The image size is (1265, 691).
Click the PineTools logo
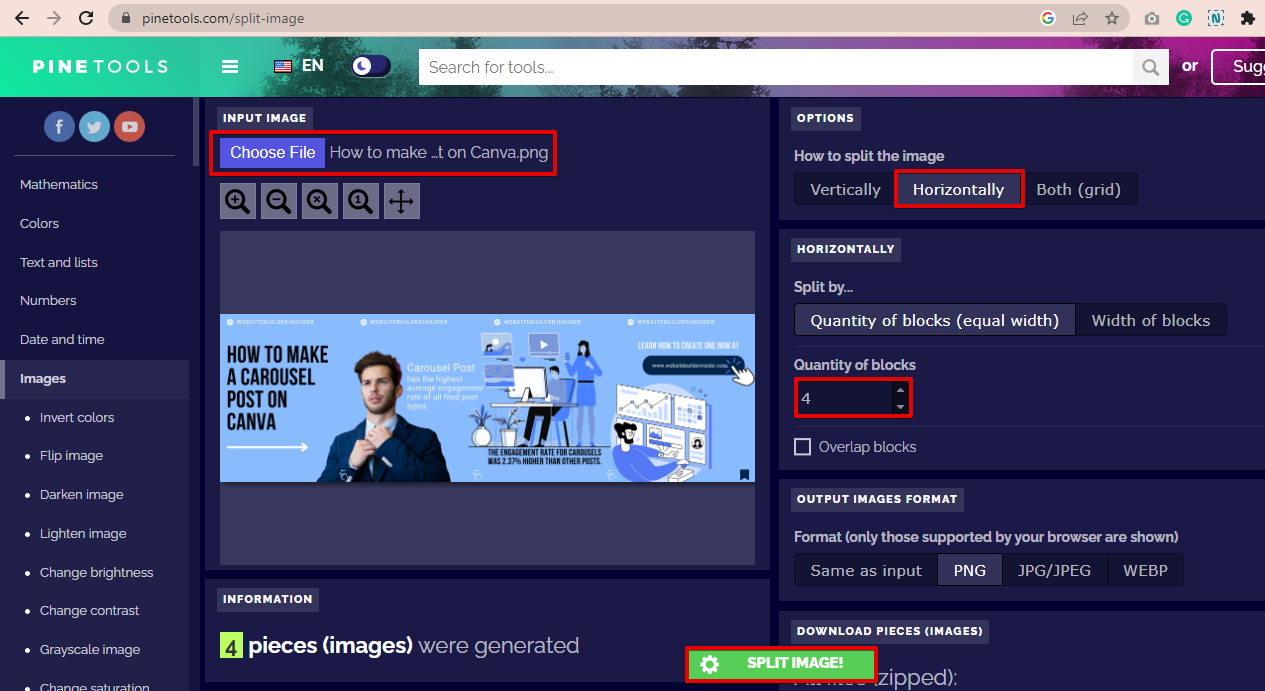pyautogui.click(x=100, y=67)
